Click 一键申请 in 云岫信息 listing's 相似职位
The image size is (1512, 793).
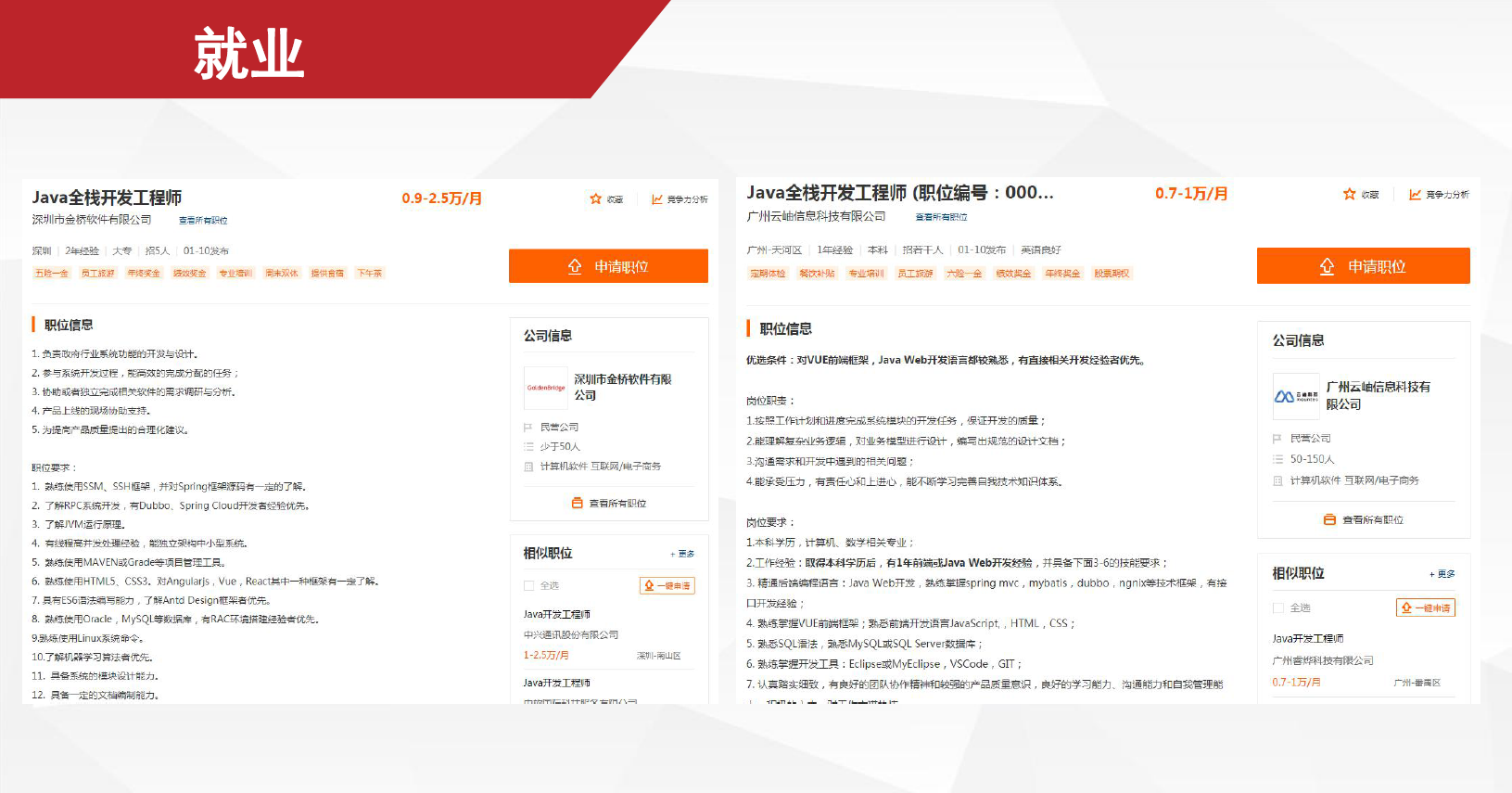coord(1426,608)
